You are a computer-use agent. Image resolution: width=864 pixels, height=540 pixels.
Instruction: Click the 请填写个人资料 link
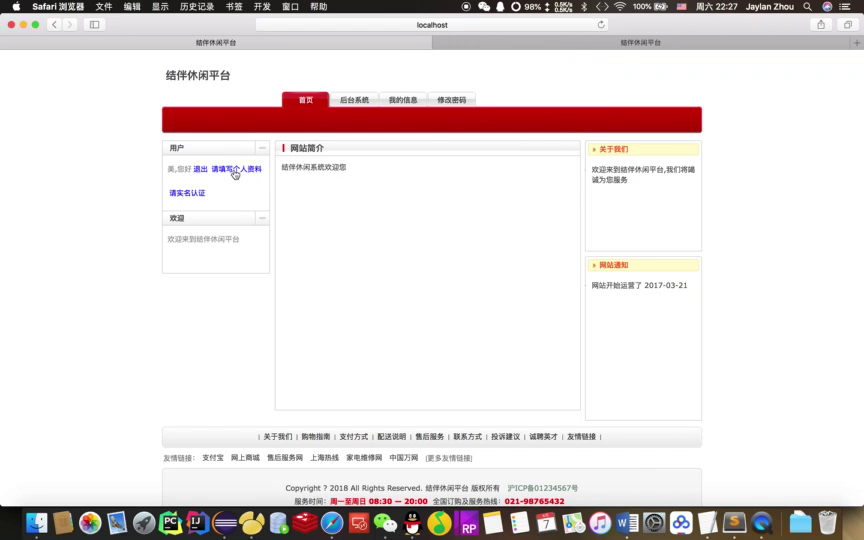tap(236, 169)
